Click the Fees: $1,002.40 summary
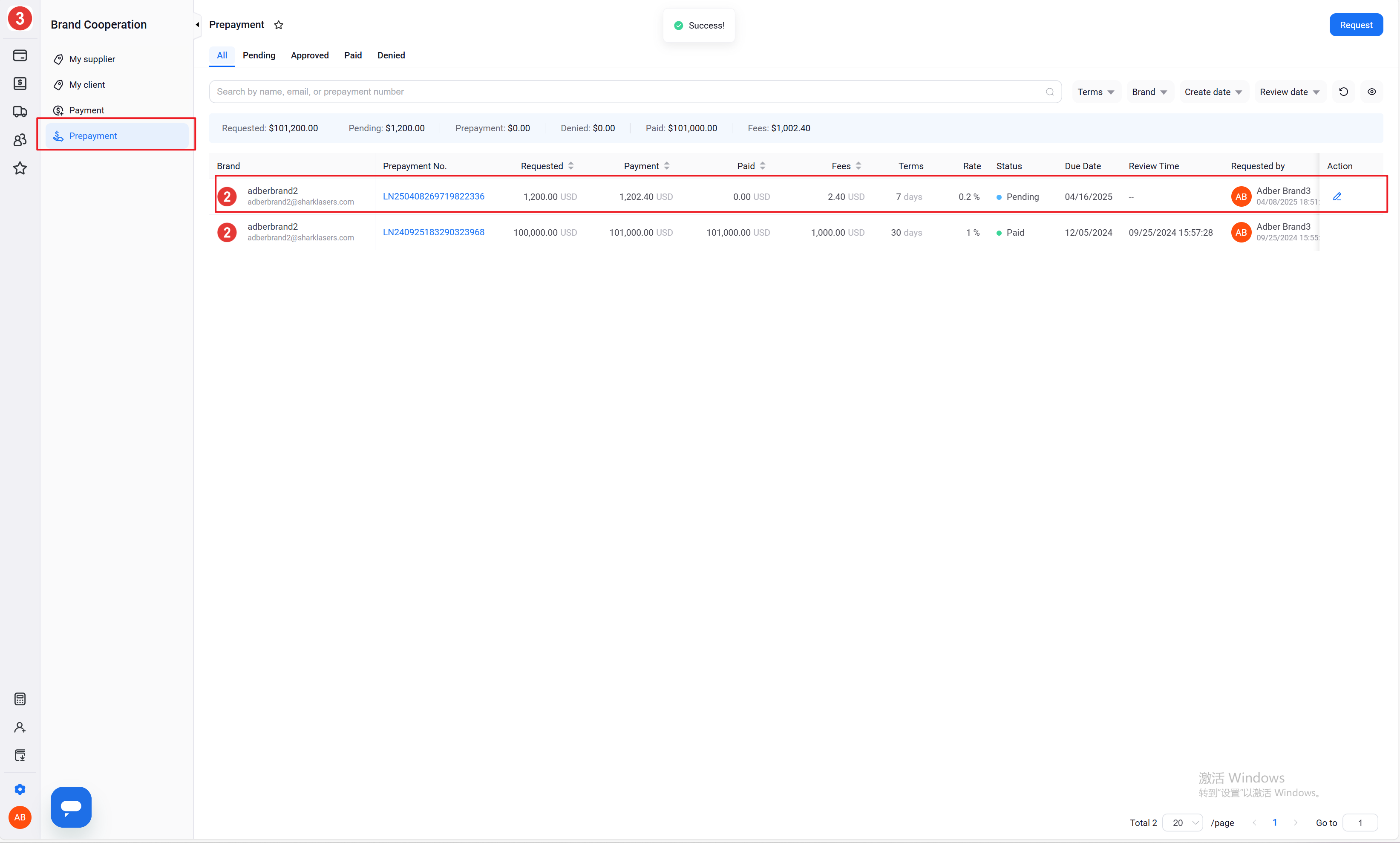Viewport: 1400px width, 843px height. (779, 128)
